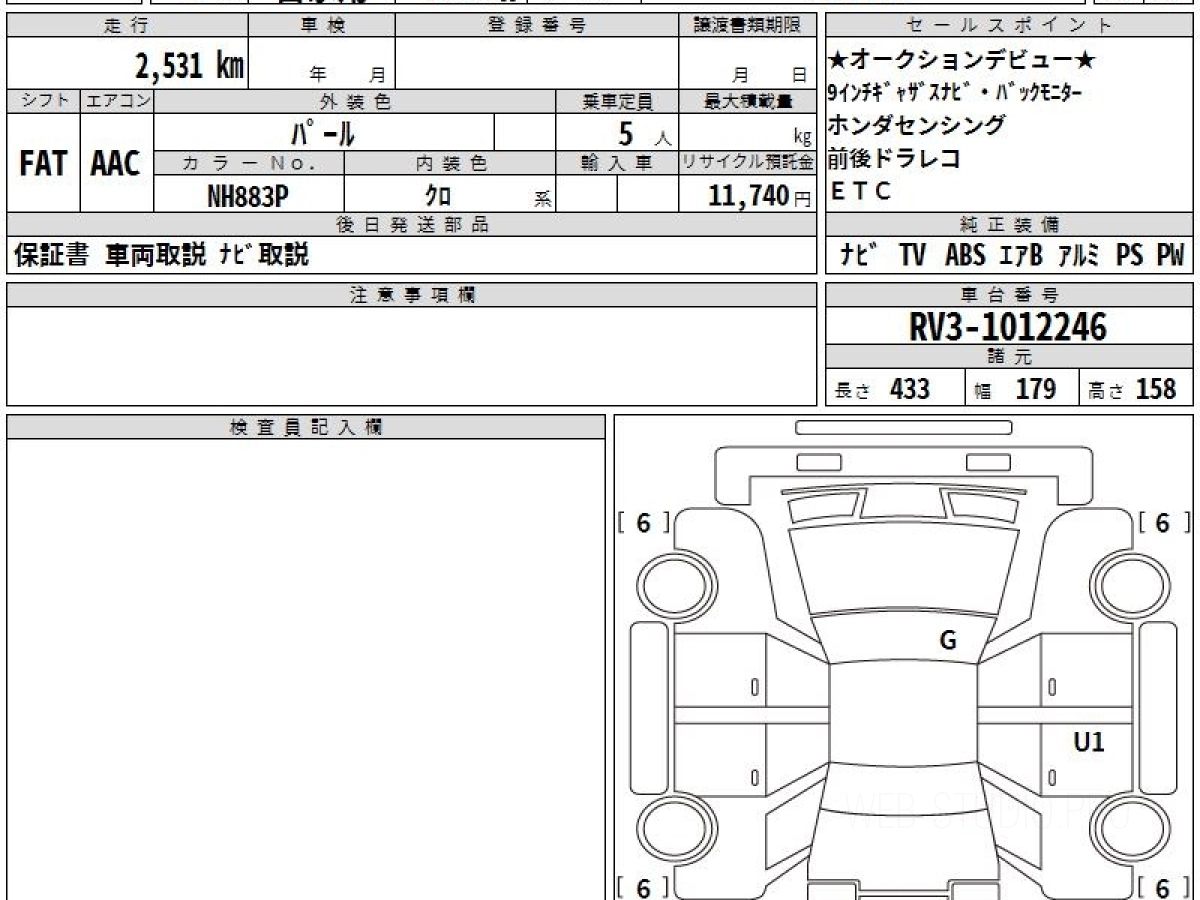Click the 車台番号 header

(1010, 295)
